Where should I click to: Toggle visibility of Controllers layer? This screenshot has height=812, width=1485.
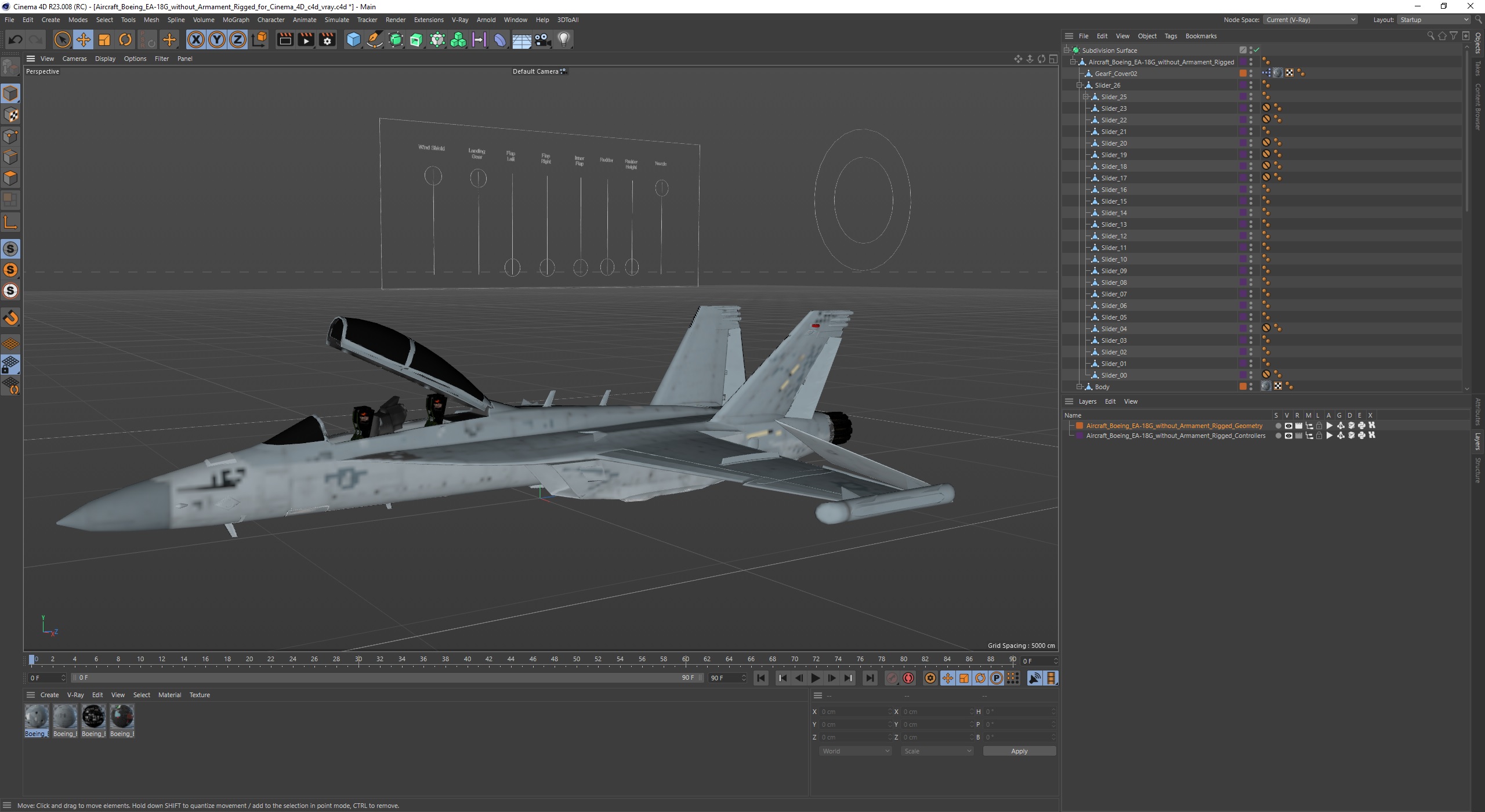(1288, 436)
